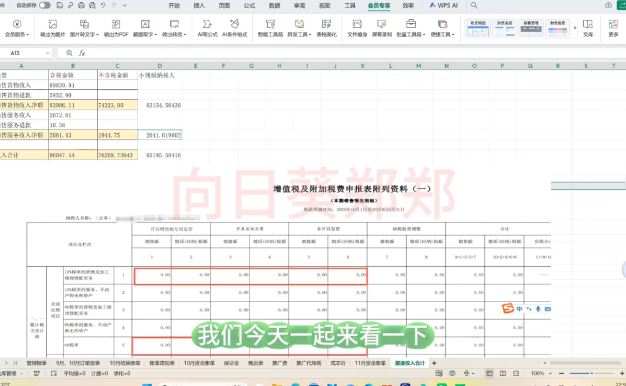Click the 更多 icon in ribbon

pyautogui.click(x=613, y=28)
